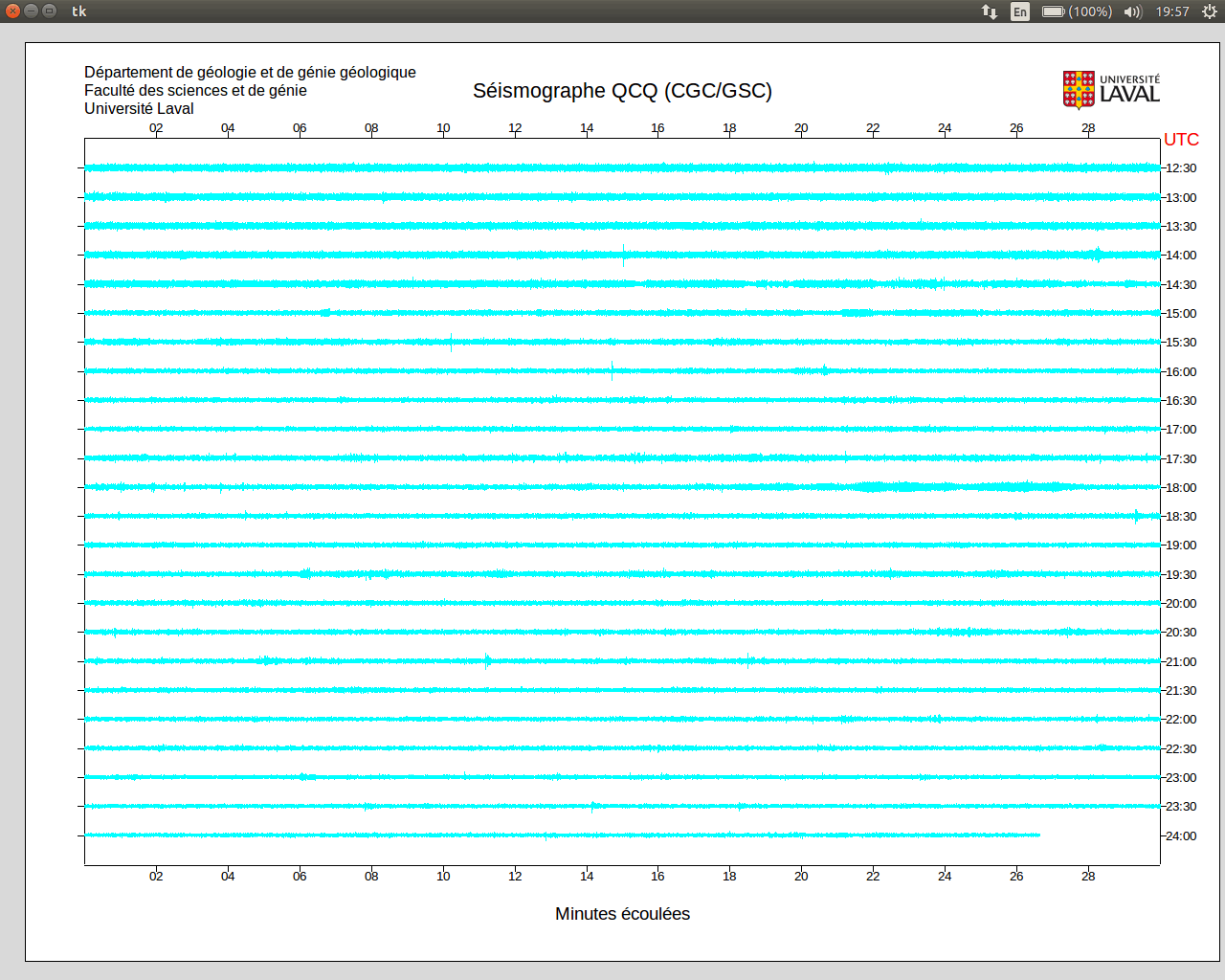The width and height of the screenshot is (1225, 980).
Task: Click the 21:00 time label
Action: tap(1181, 662)
